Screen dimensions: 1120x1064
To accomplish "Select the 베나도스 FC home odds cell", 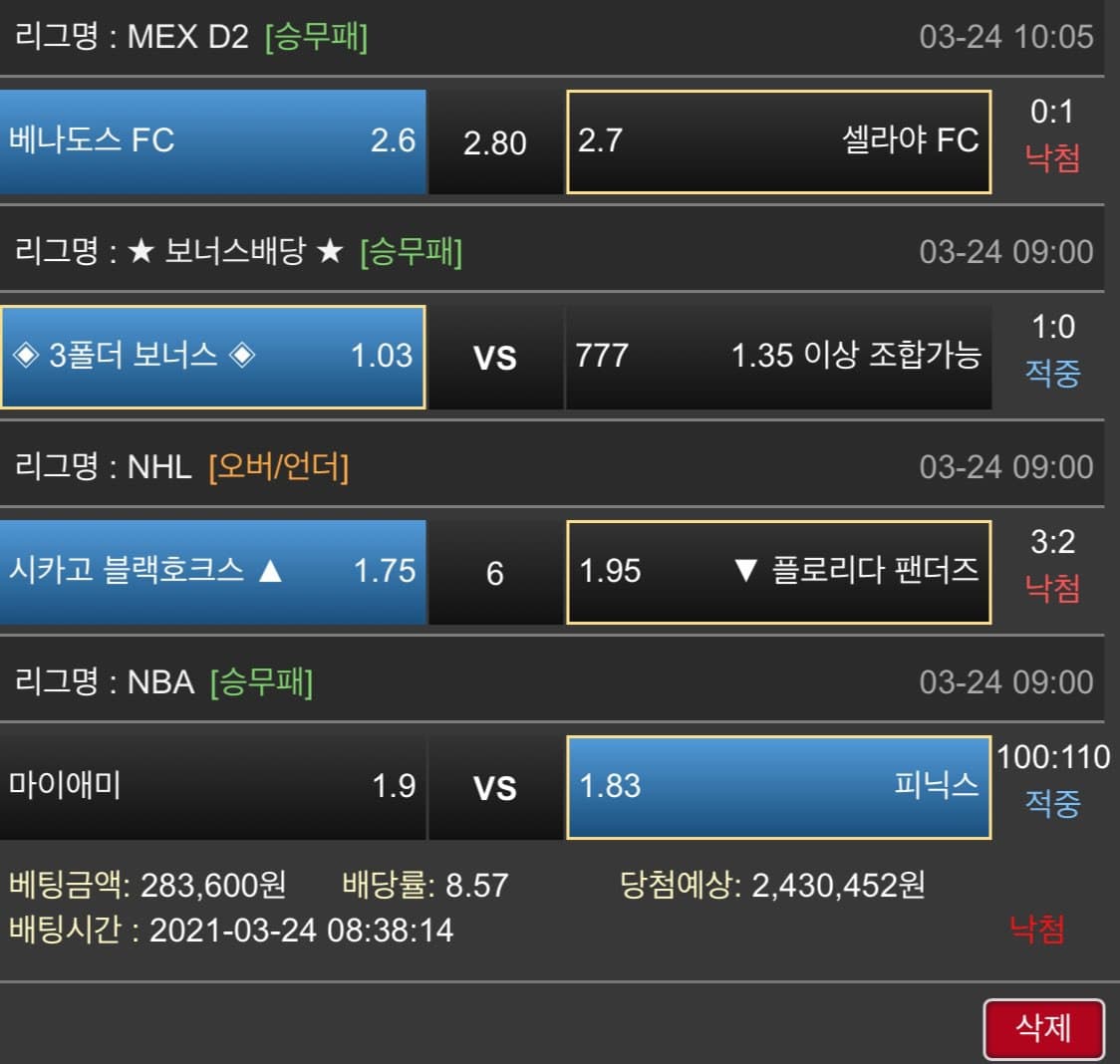I will pos(212,140).
